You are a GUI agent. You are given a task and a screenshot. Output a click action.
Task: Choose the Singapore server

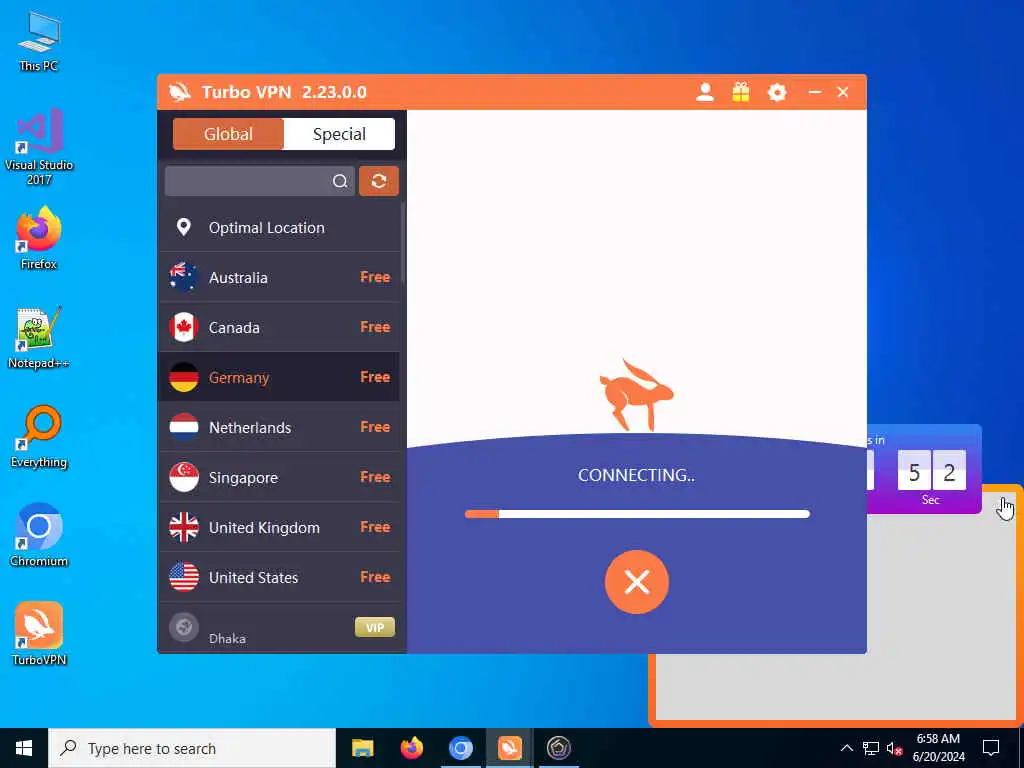click(x=279, y=477)
